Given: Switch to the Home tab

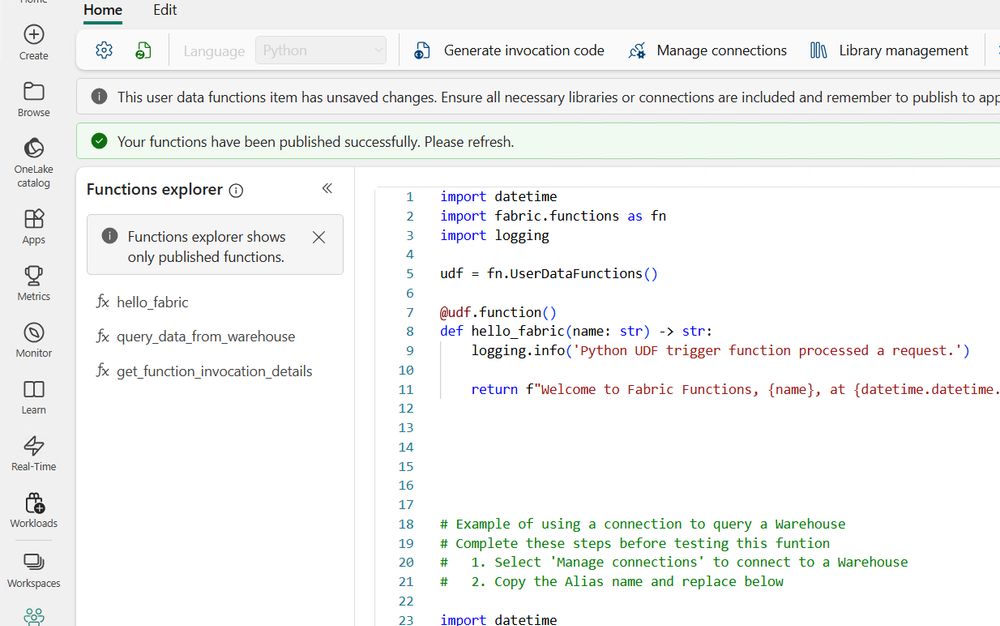Looking at the screenshot, I should coord(103,10).
